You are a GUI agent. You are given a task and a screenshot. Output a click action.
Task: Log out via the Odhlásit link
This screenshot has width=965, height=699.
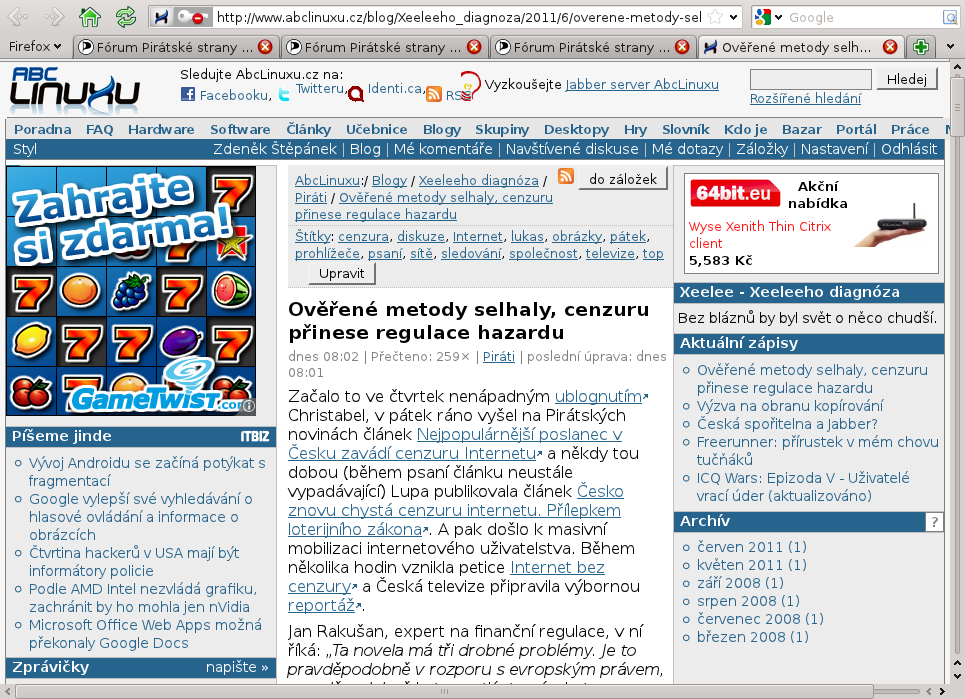pos(909,149)
